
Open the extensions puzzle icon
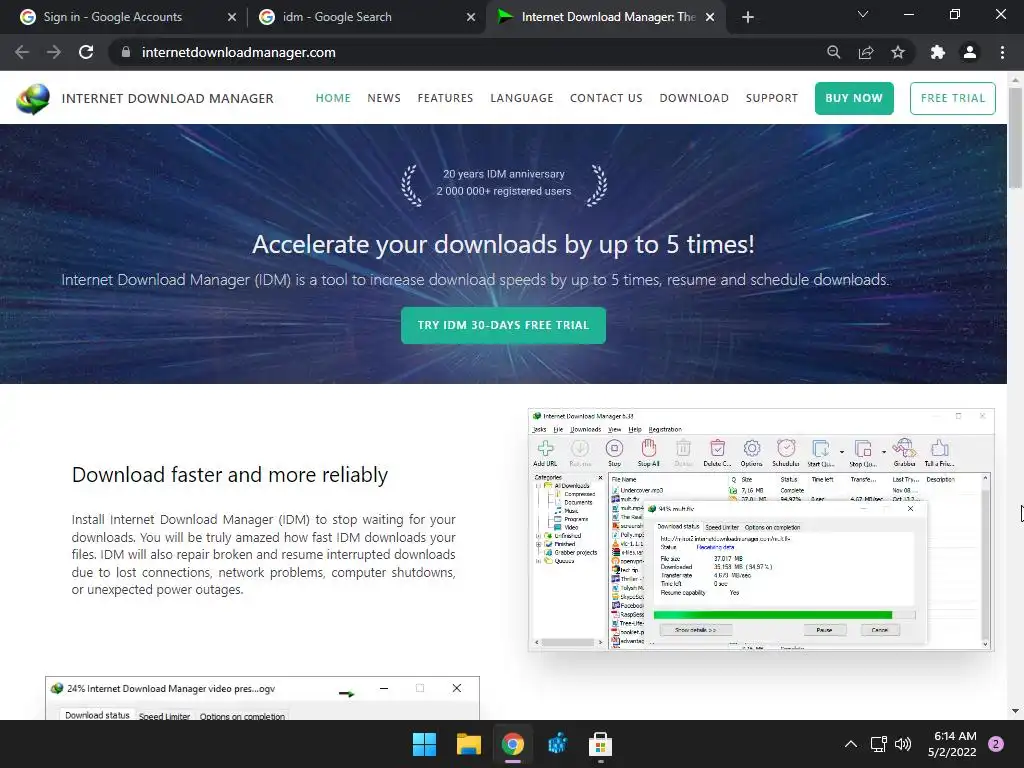pos(938,52)
